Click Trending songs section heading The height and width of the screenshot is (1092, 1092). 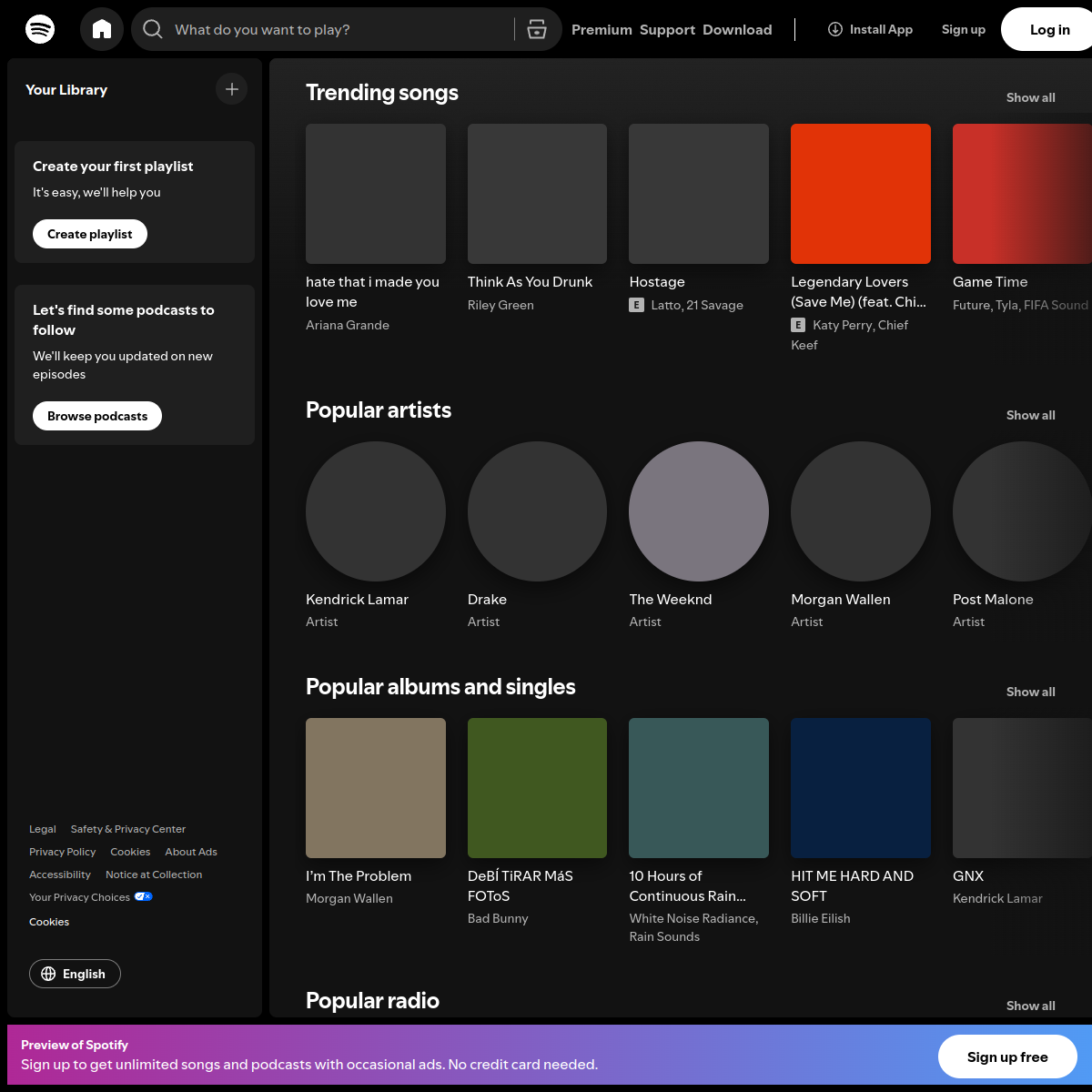pyautogui.click(x=382, y=93)
